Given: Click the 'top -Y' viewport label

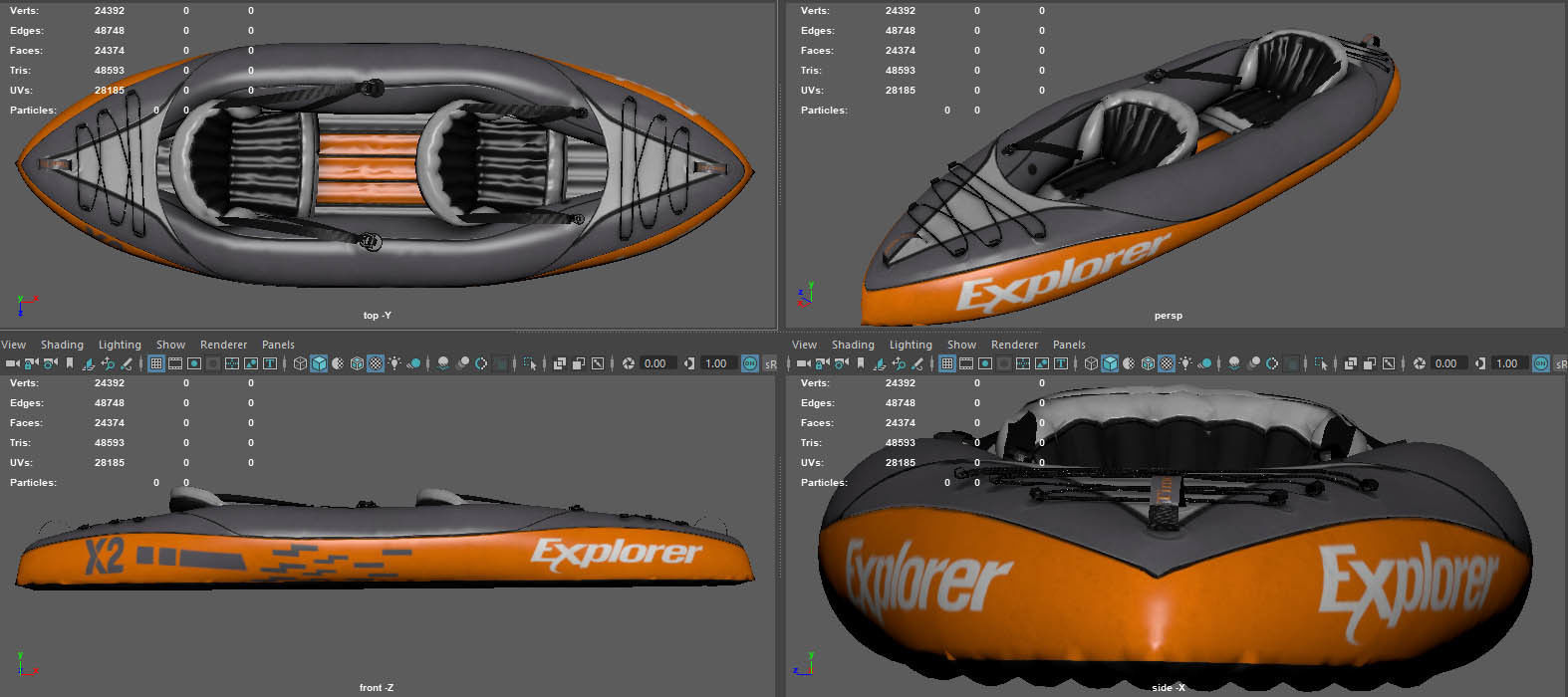Looking at the screenshot, I should coord(377,316).
